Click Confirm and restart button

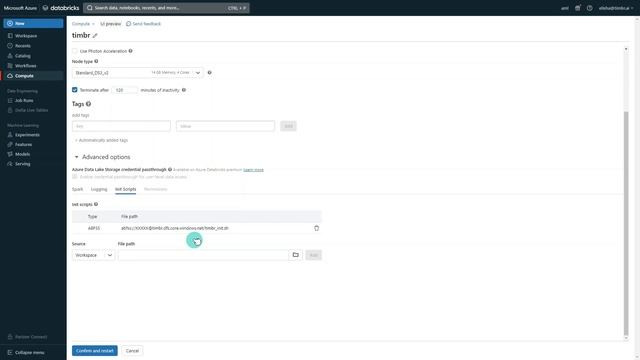[95, 351]
